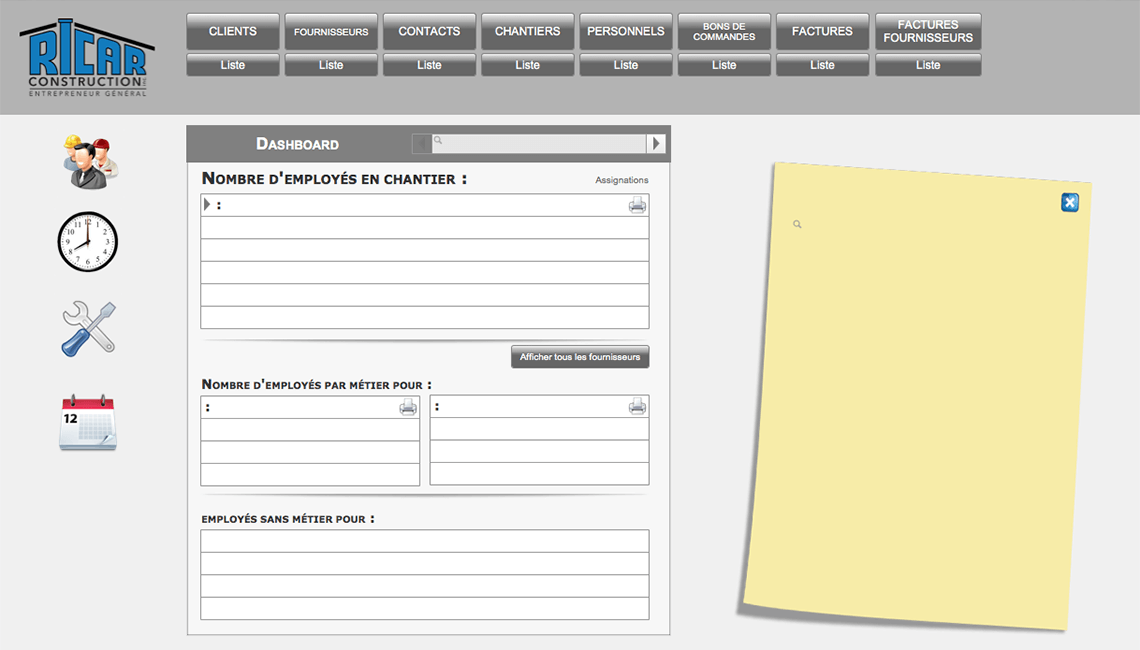Open the PERSONNELS section

pyautogui.click(x=625, y=31)
